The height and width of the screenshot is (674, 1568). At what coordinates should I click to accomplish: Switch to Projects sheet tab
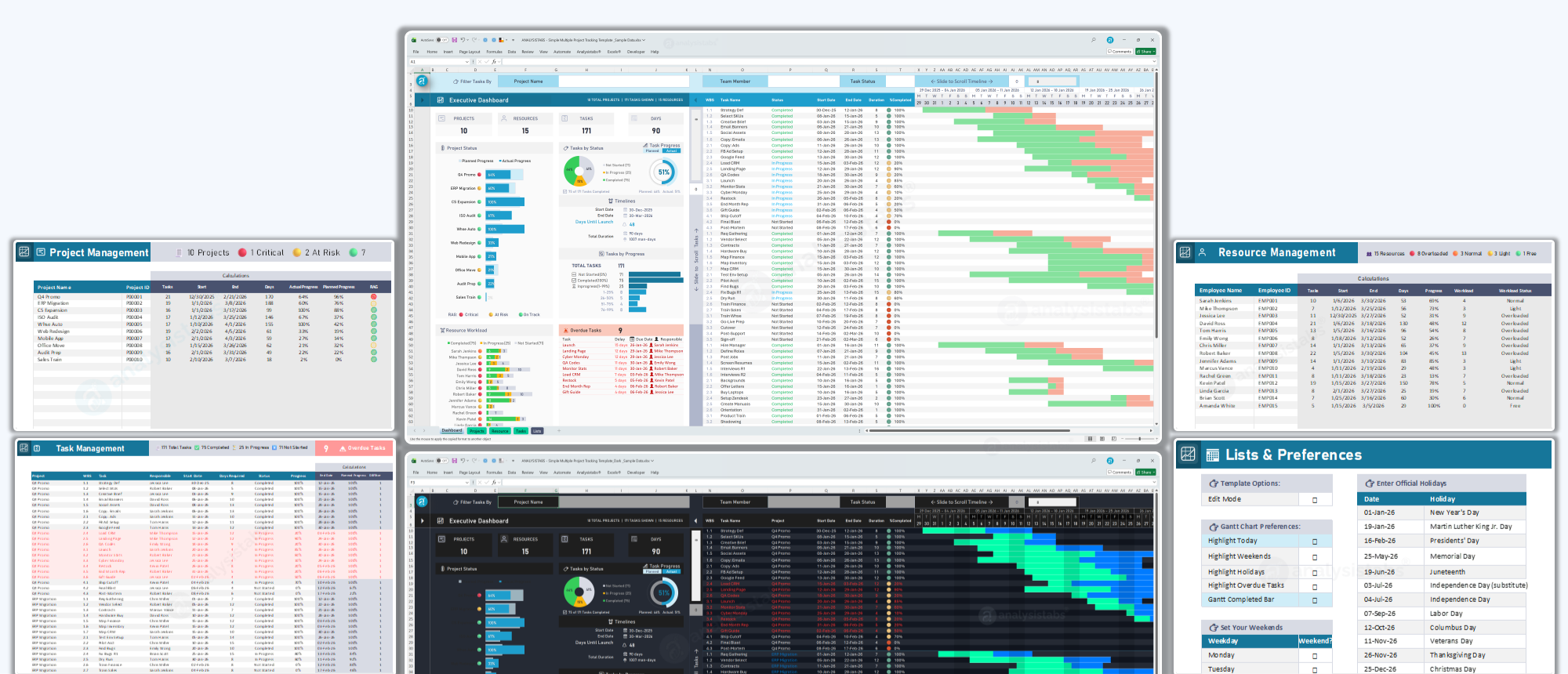[x=477, y=431]
